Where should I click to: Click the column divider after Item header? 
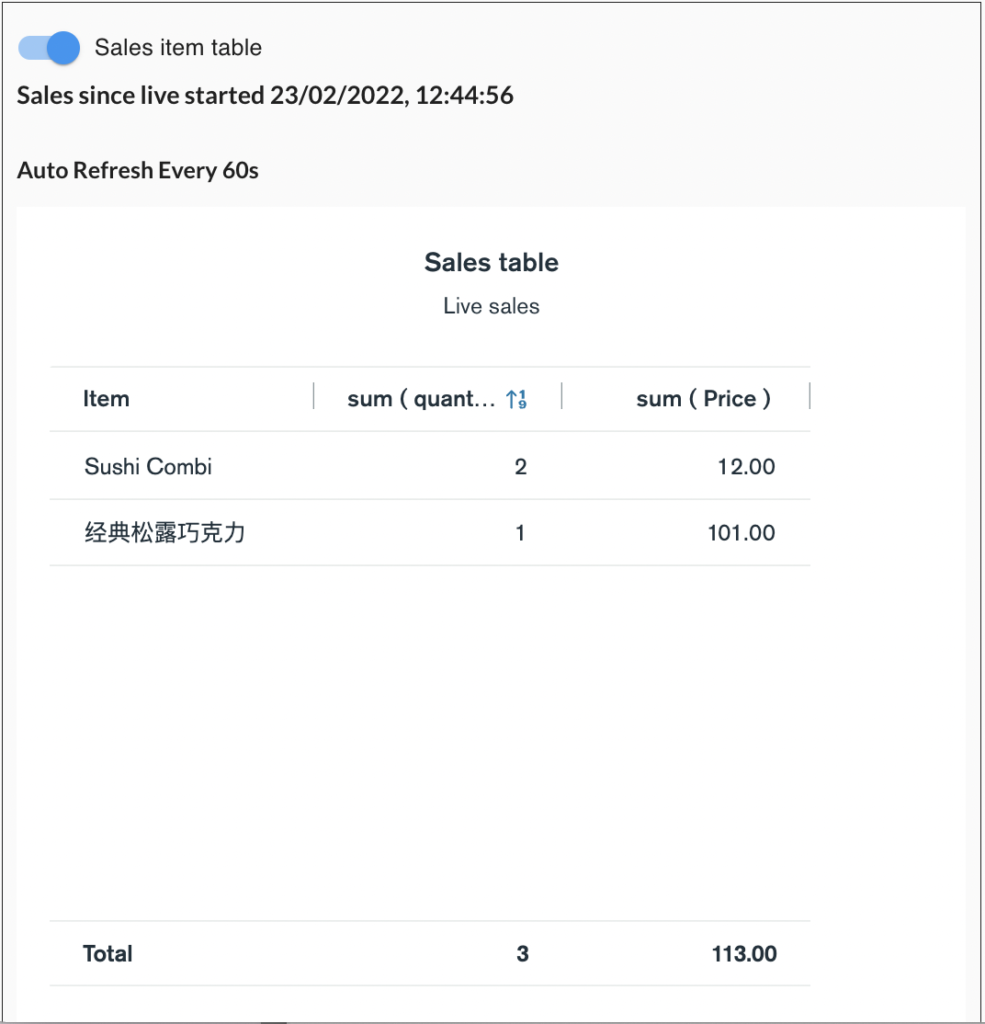[x=313, y=396]
